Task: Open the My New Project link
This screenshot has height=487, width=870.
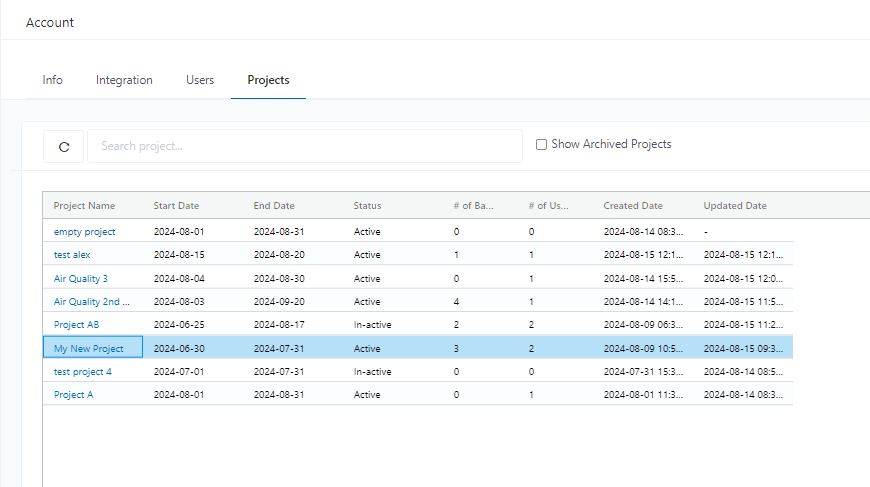Action: click(x=89, y=348)
